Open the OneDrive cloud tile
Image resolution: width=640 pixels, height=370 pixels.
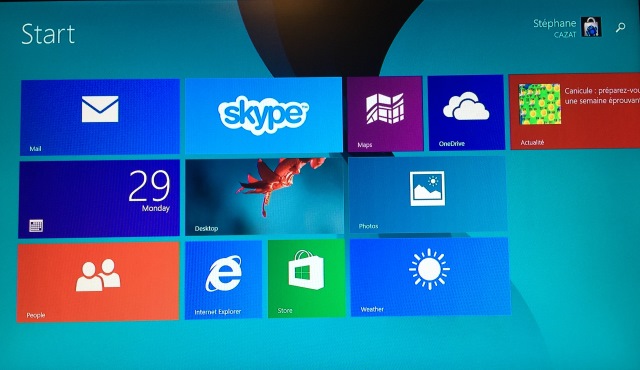click(x=466, y=113)
